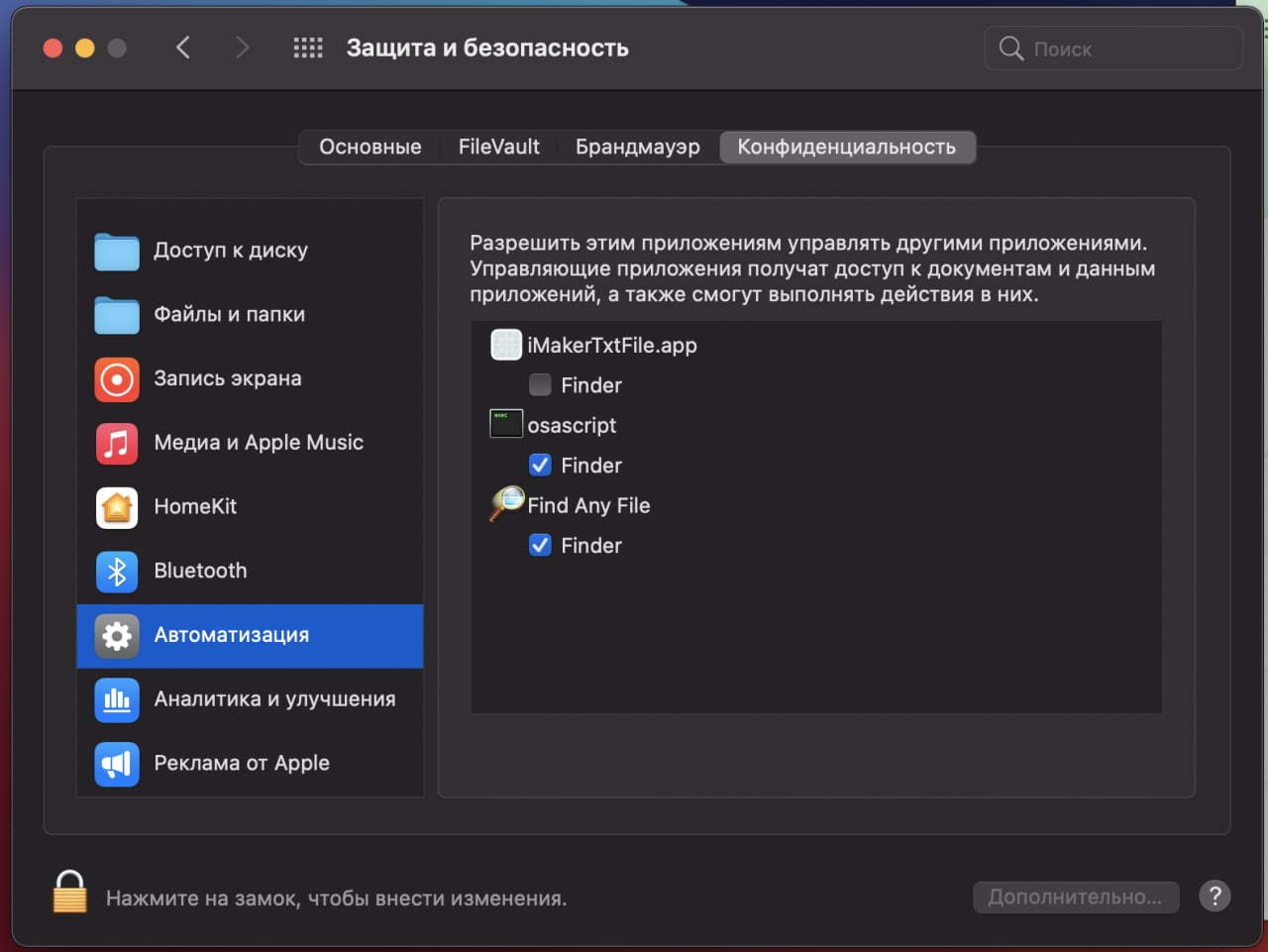
Task: Uncheck Finder under osascript
Action: pyautogui.click(x=540, y=465)
